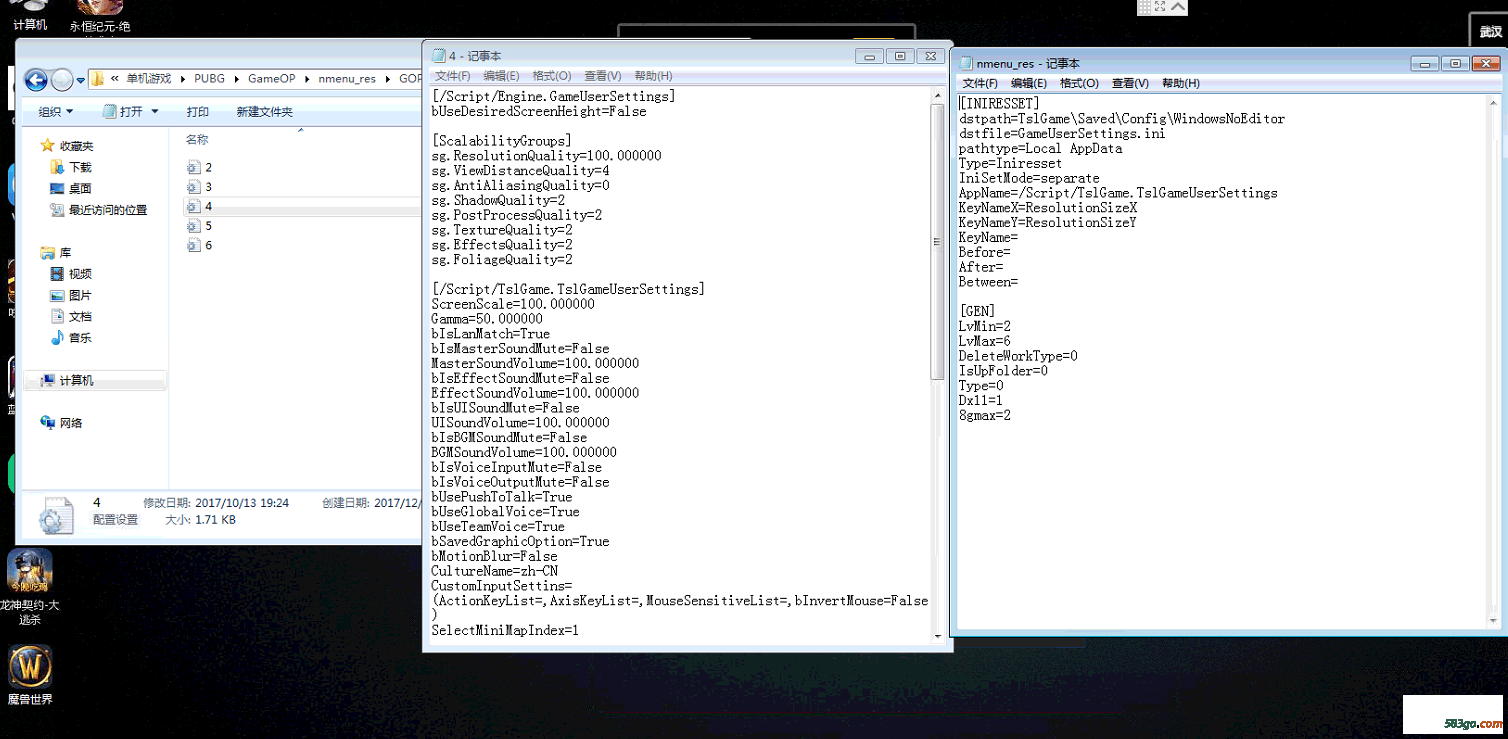This screenshot has height=739, width=1508.
Task: Select 计算机 in the navigation pane
Action: point(76,381)
